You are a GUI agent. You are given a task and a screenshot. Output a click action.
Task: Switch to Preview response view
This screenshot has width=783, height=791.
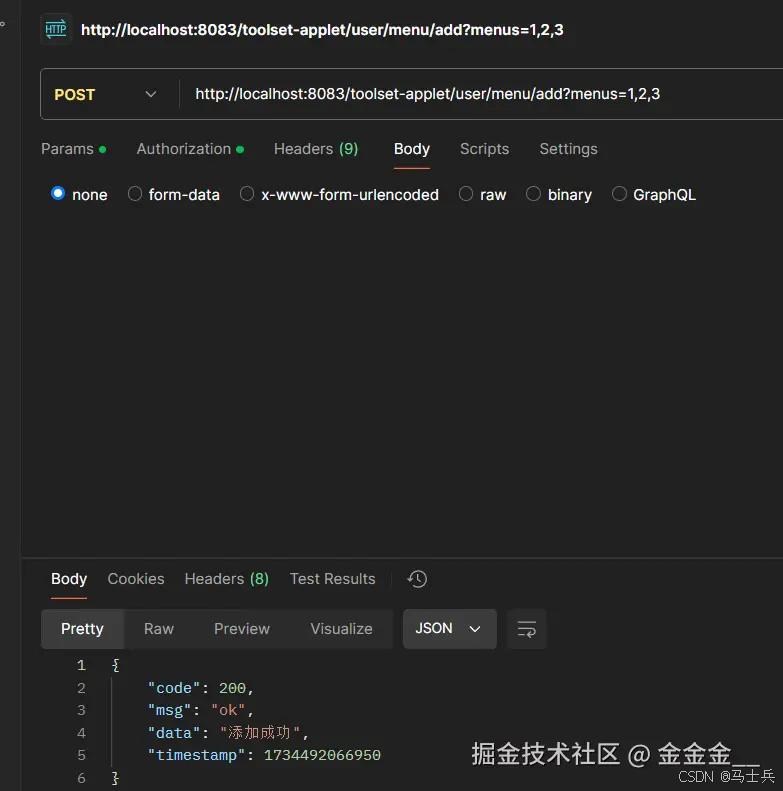(242, 629)
